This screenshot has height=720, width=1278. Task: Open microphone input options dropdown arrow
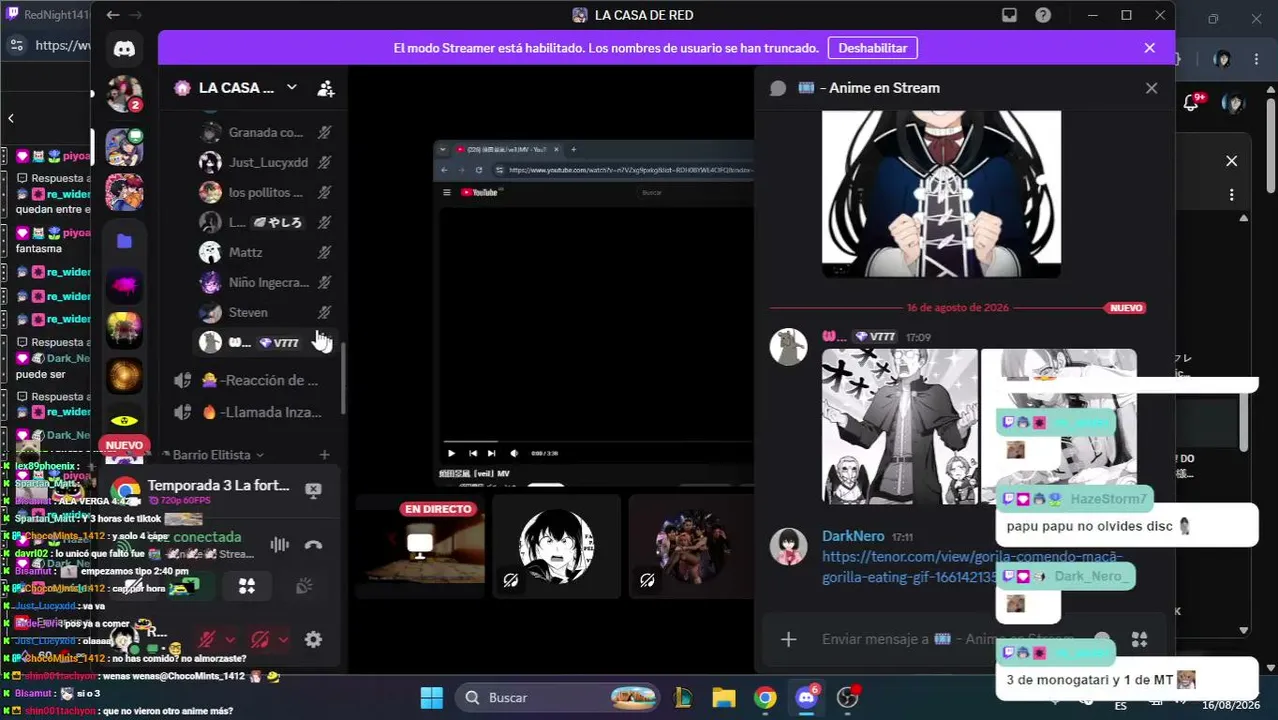(230, 639)
